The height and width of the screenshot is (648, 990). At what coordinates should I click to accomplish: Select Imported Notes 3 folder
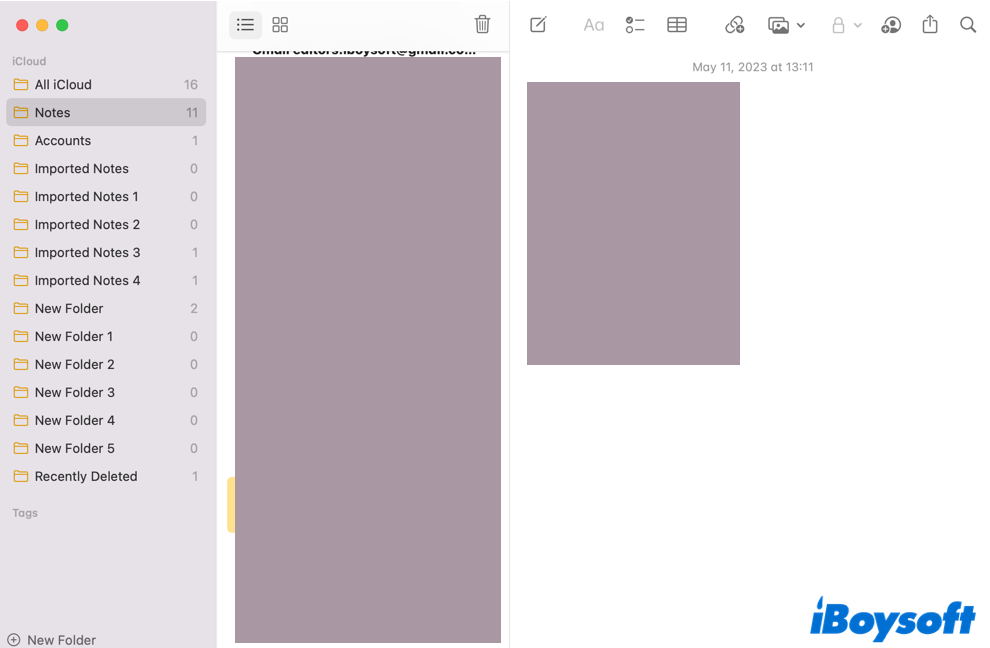tap(87, 253)
